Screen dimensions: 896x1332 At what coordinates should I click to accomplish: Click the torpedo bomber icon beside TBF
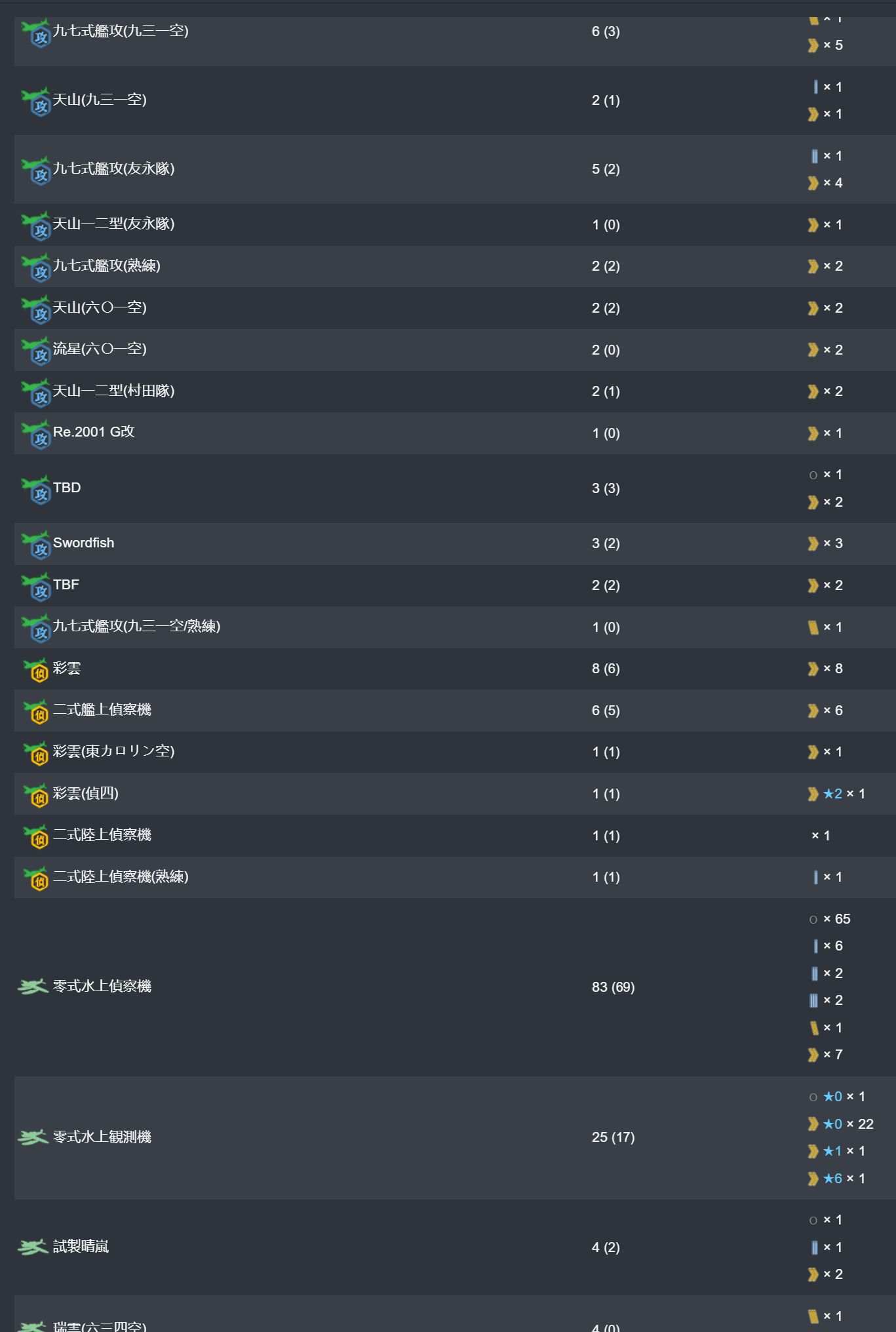point(35,587)
